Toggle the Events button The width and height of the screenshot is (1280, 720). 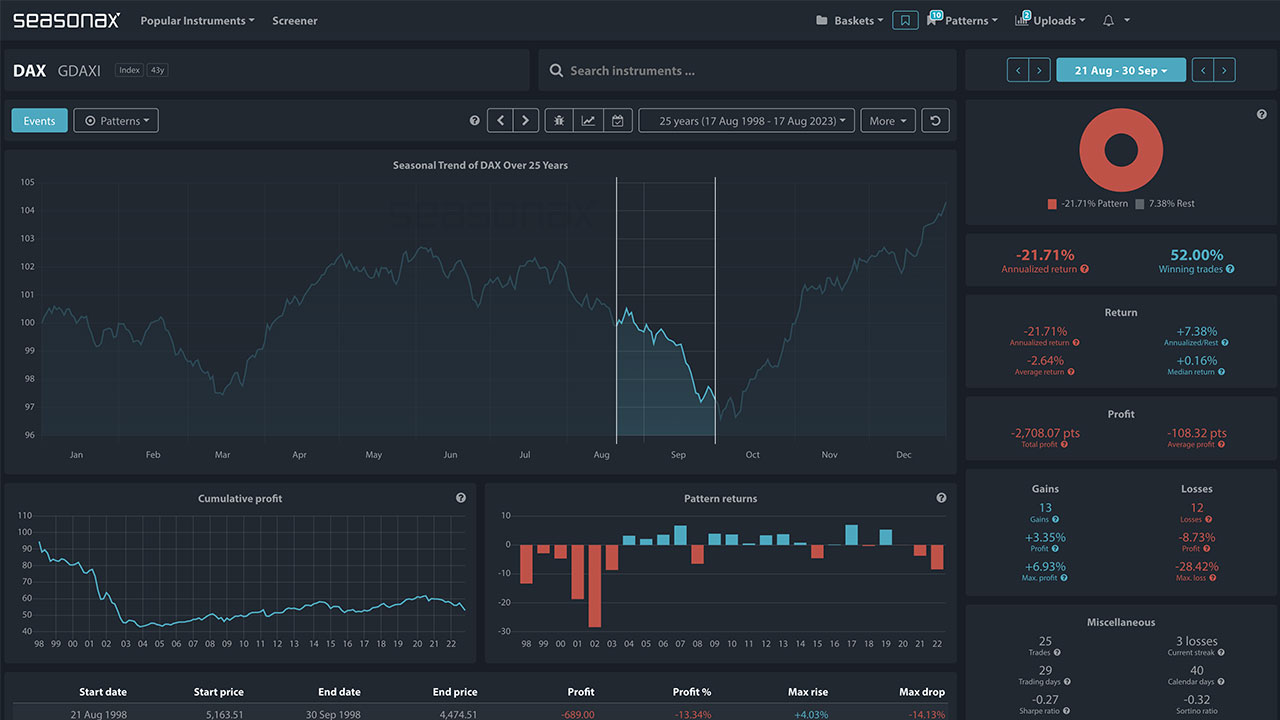[40, 121]
